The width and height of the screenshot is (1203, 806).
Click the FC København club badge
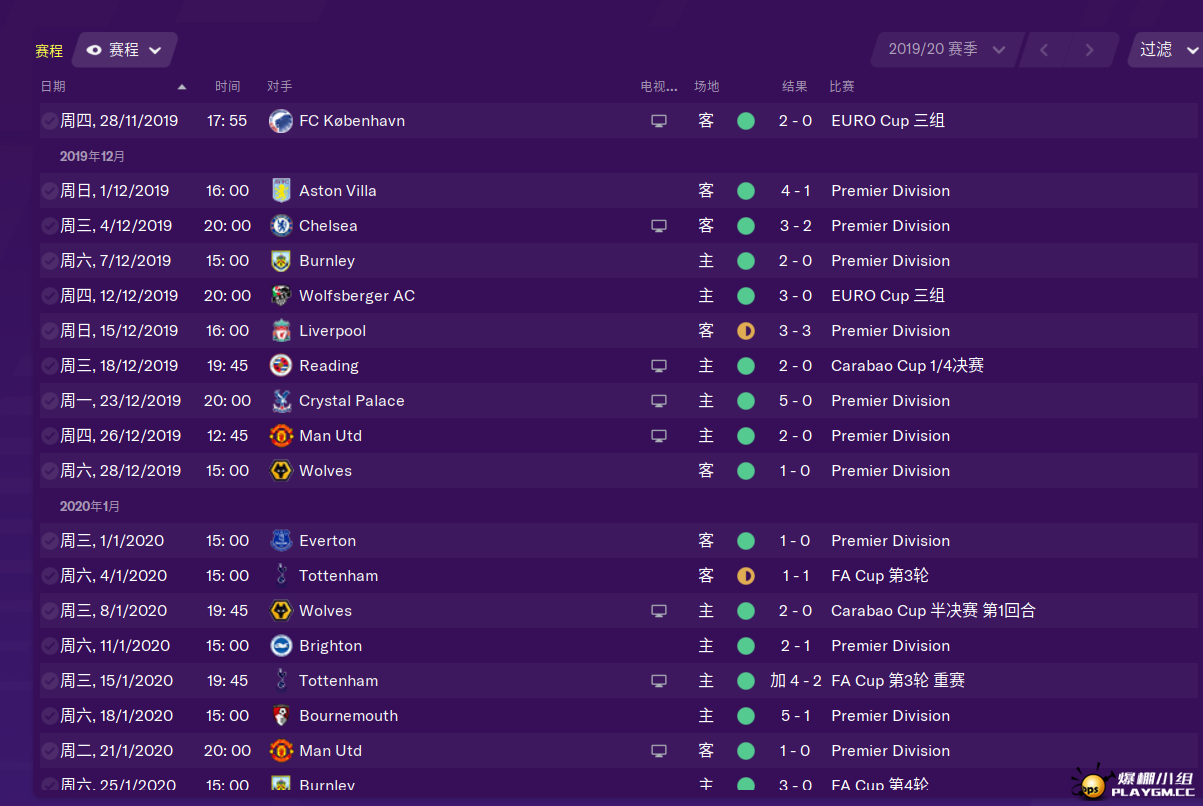(281, 121)
